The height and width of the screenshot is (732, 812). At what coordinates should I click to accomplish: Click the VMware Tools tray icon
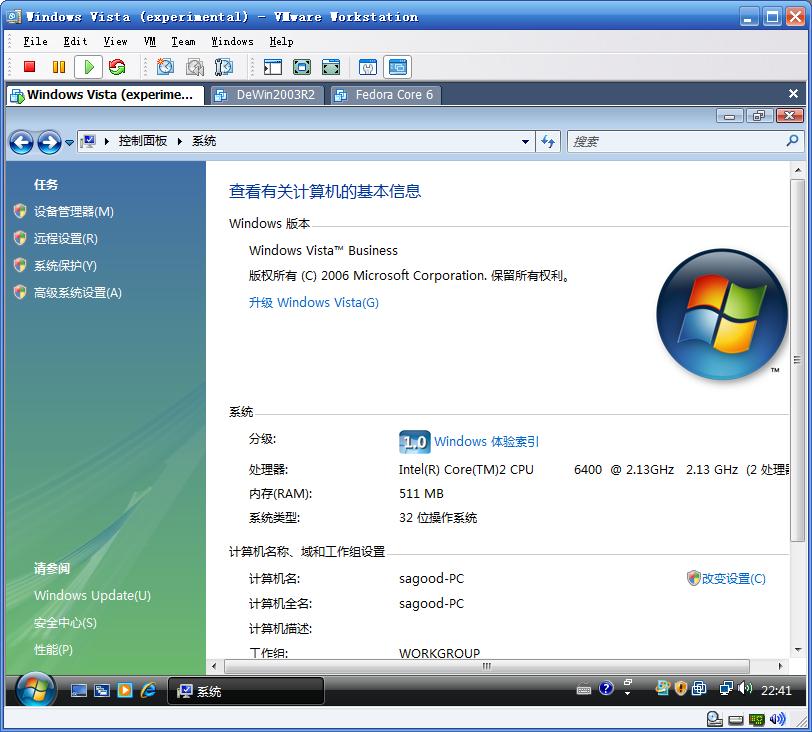coord(699,688)
